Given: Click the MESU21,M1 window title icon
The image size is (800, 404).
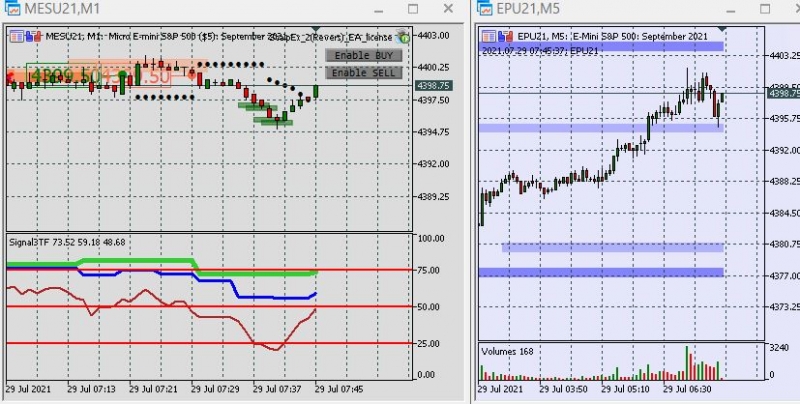Looking at the screenshot, I should coord(11,9).
